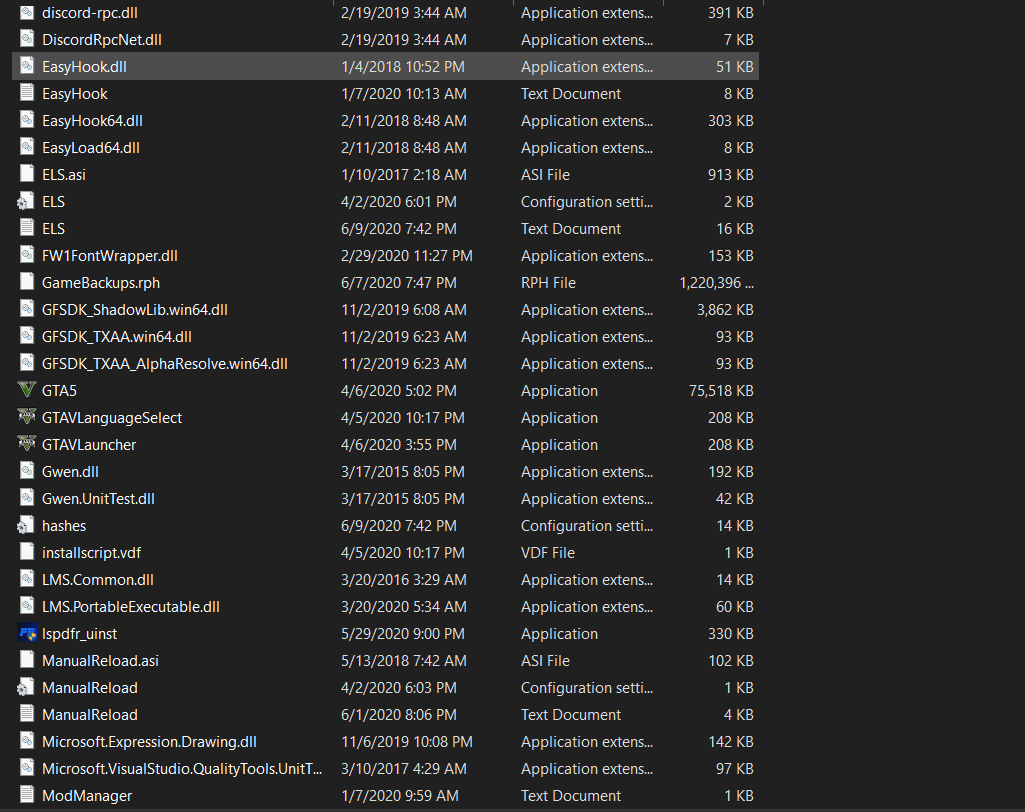Click the ELS.asi file icon
The height and width of the screenshot is (812, 1025).
(x=27, y=174)
